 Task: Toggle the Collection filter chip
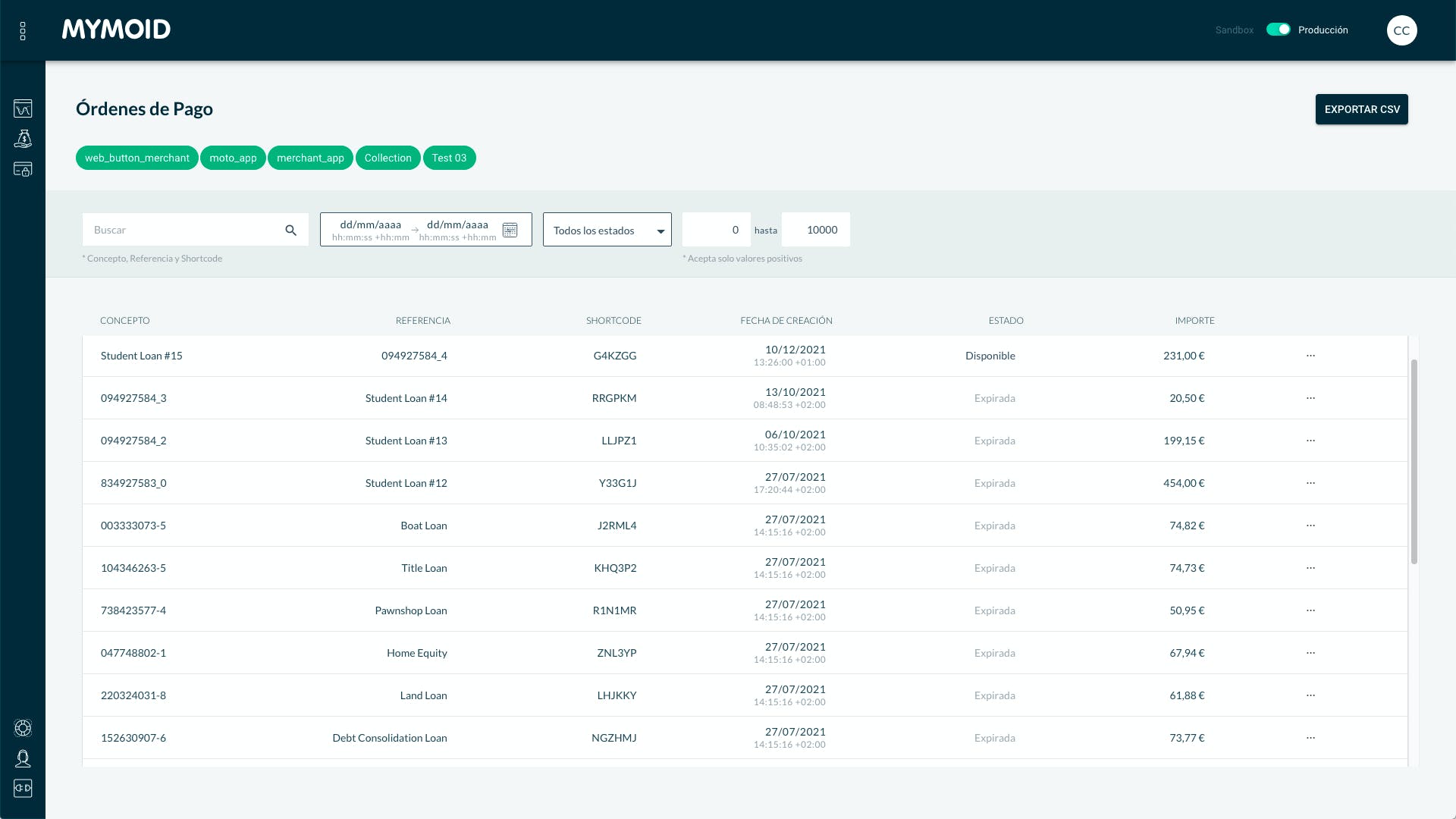coord(388,158)
